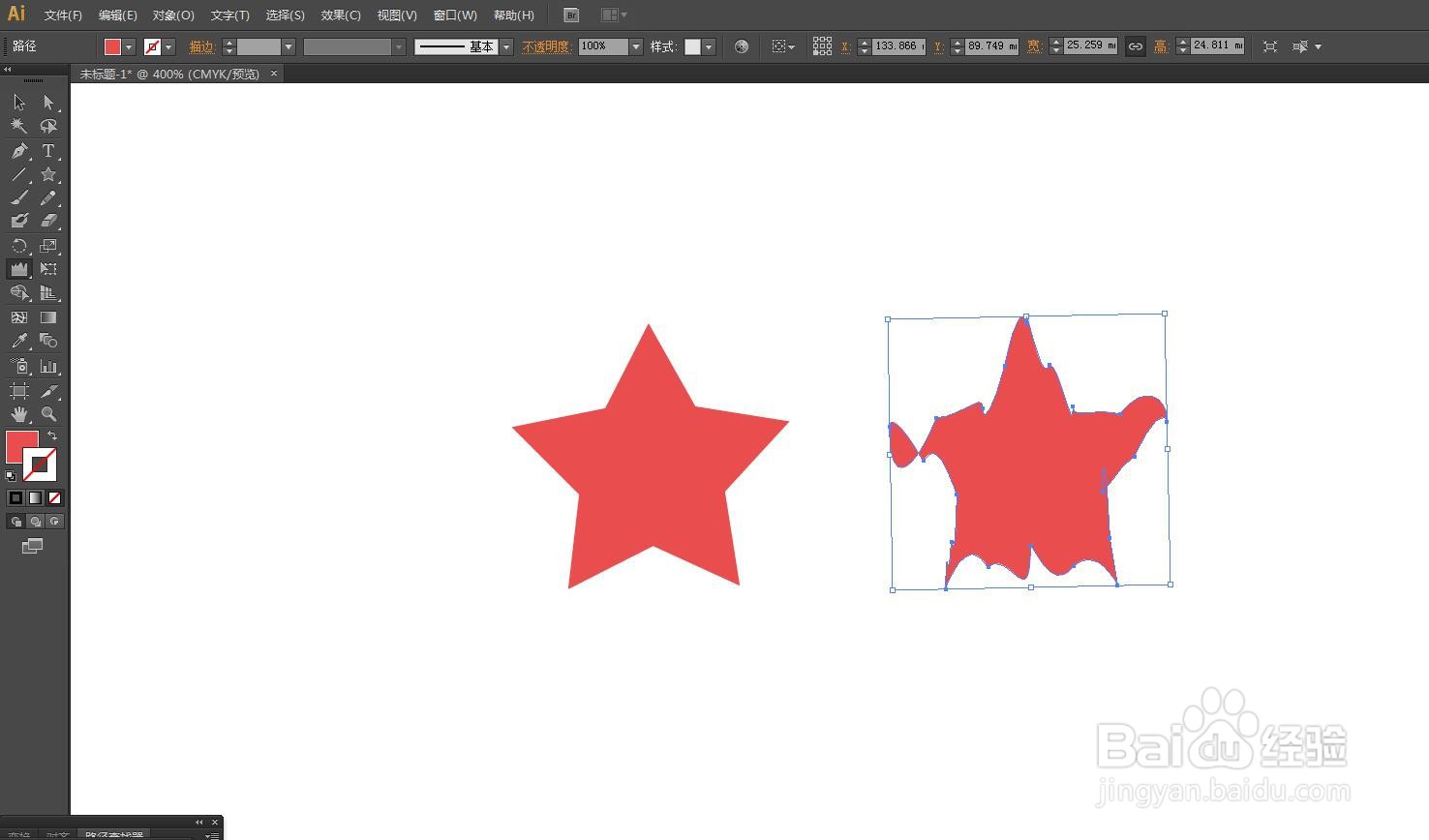Image resolution: width=1429 pixels, height=840 pixels.
Task: Open the 效果(C) menu
Action: tap(341, 15)
